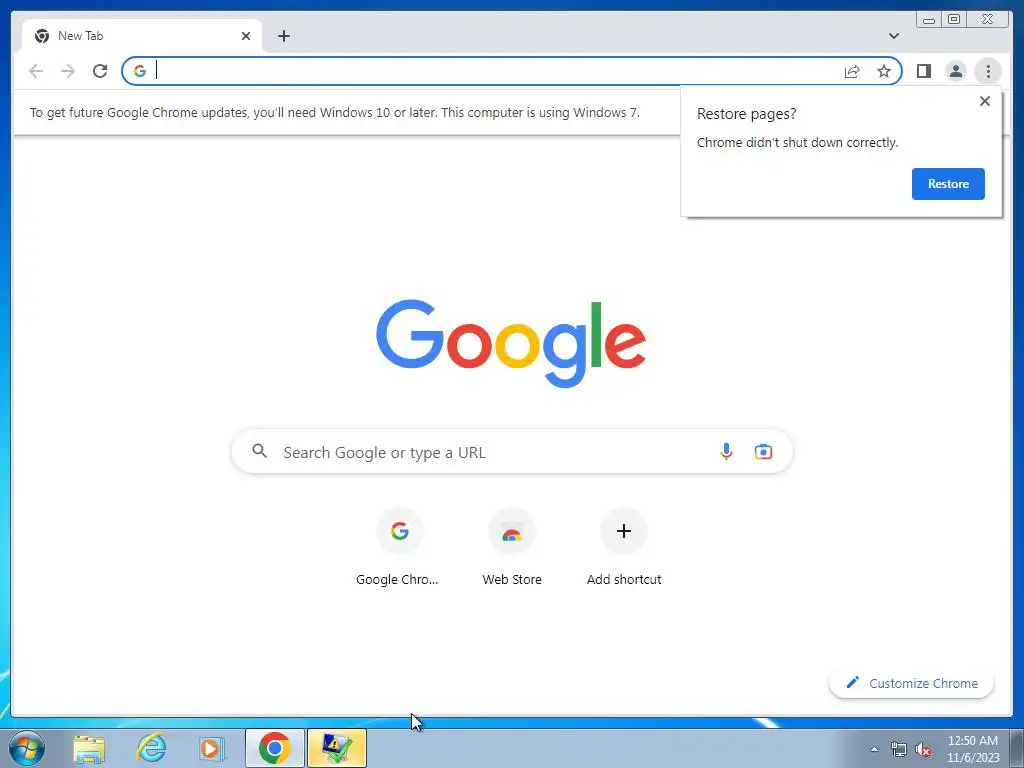The width and height of the screenshot is (1024, 768).
Task: Launch Internet Explorer from the taskbar
Action: coord(151,748)
